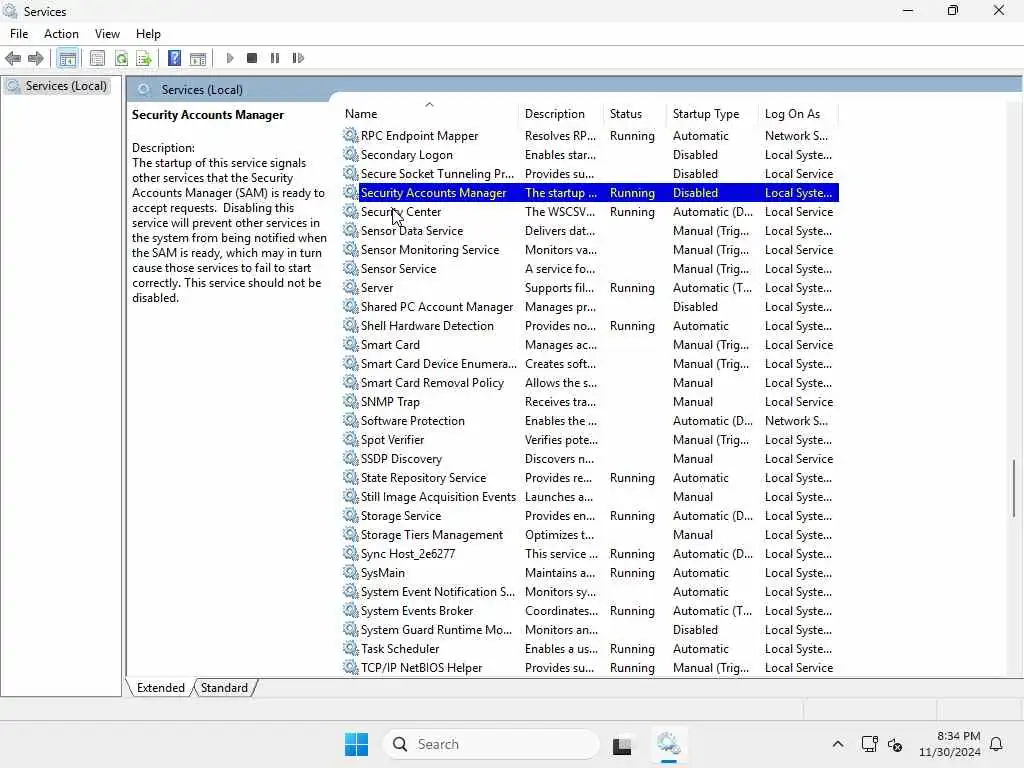Open the clock showing 8:34 PM
The image size is (1024, 768).
click(950, 744)
